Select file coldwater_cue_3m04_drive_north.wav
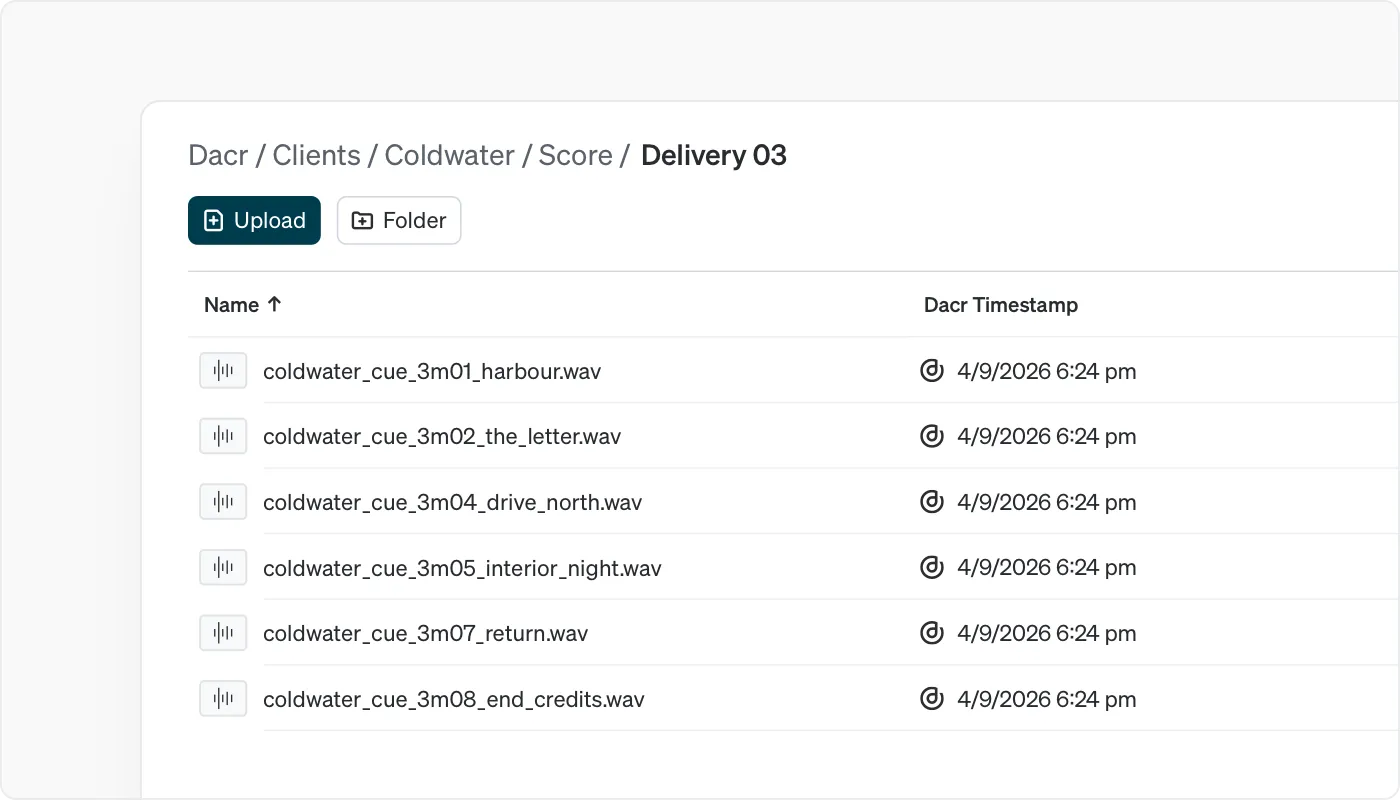The image size is (1400, 800). coord(453,503)
